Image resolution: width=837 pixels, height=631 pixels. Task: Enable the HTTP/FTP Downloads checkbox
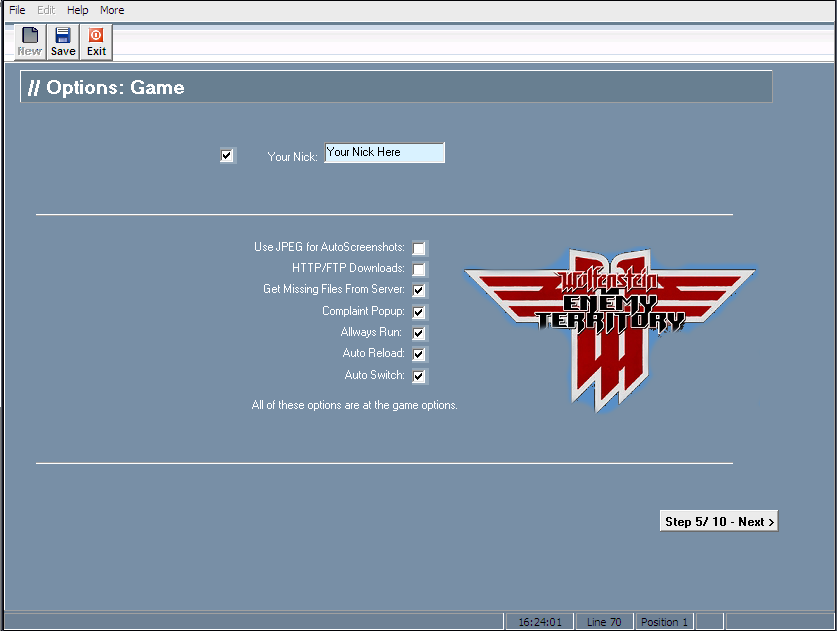point(419,269)
